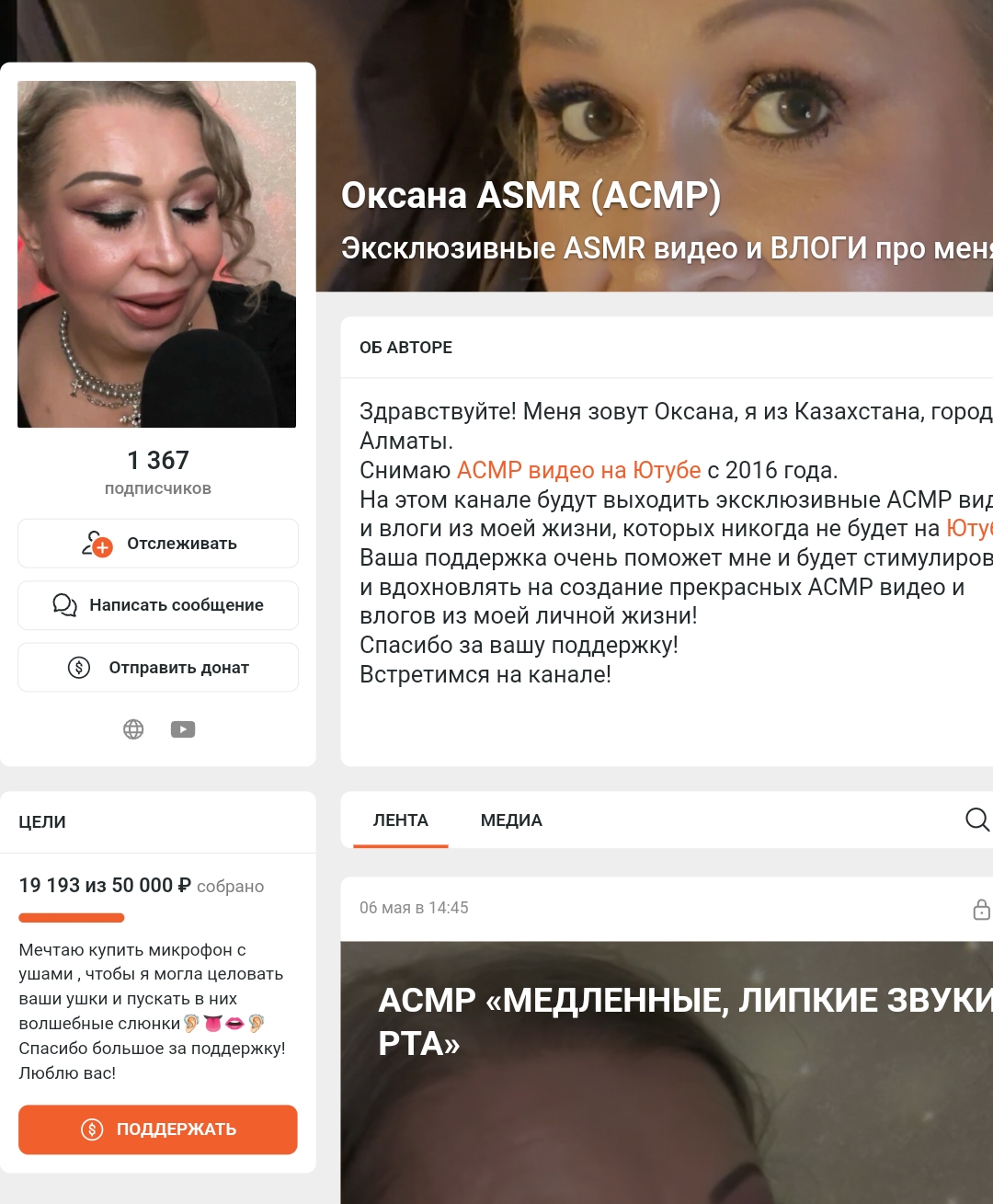Image resolution: width=993 pixels, height=1204 pixels.
Task: Open Написать сообщение to message the author
Action: (158, 605)
